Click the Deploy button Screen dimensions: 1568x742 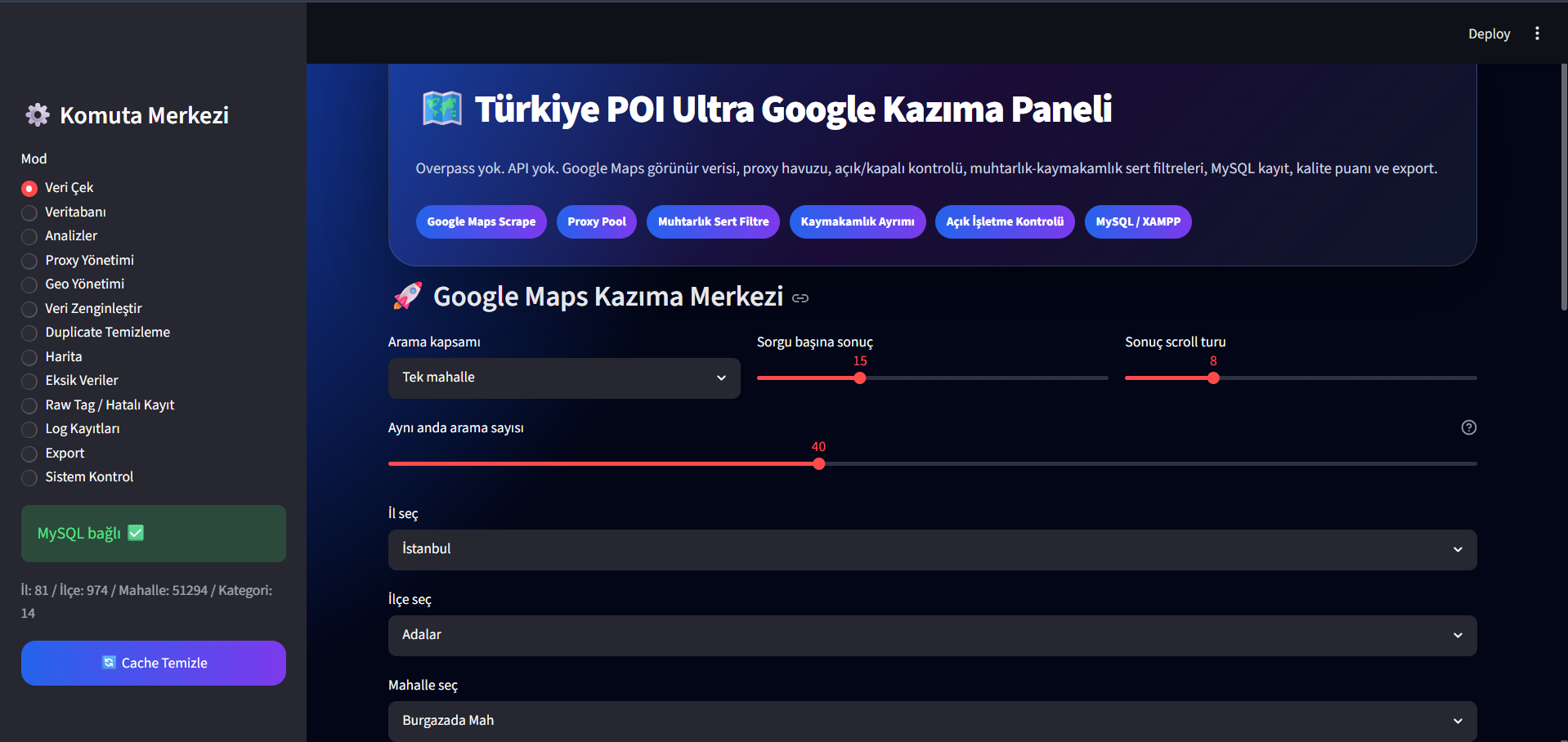(x=1489, y=34)
